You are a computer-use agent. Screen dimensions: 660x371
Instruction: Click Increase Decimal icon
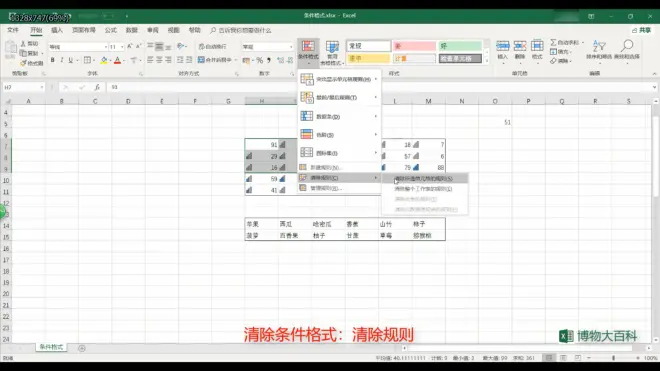point(280,61)
